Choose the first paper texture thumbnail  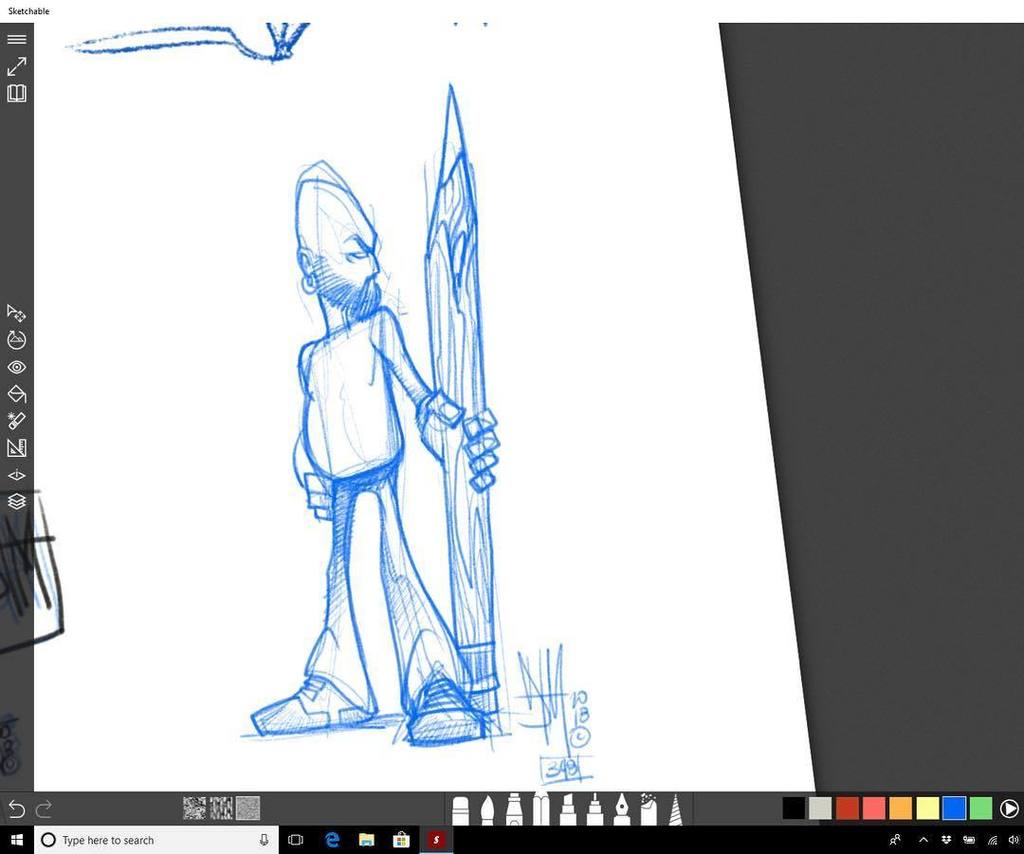[x=194, y=808]
